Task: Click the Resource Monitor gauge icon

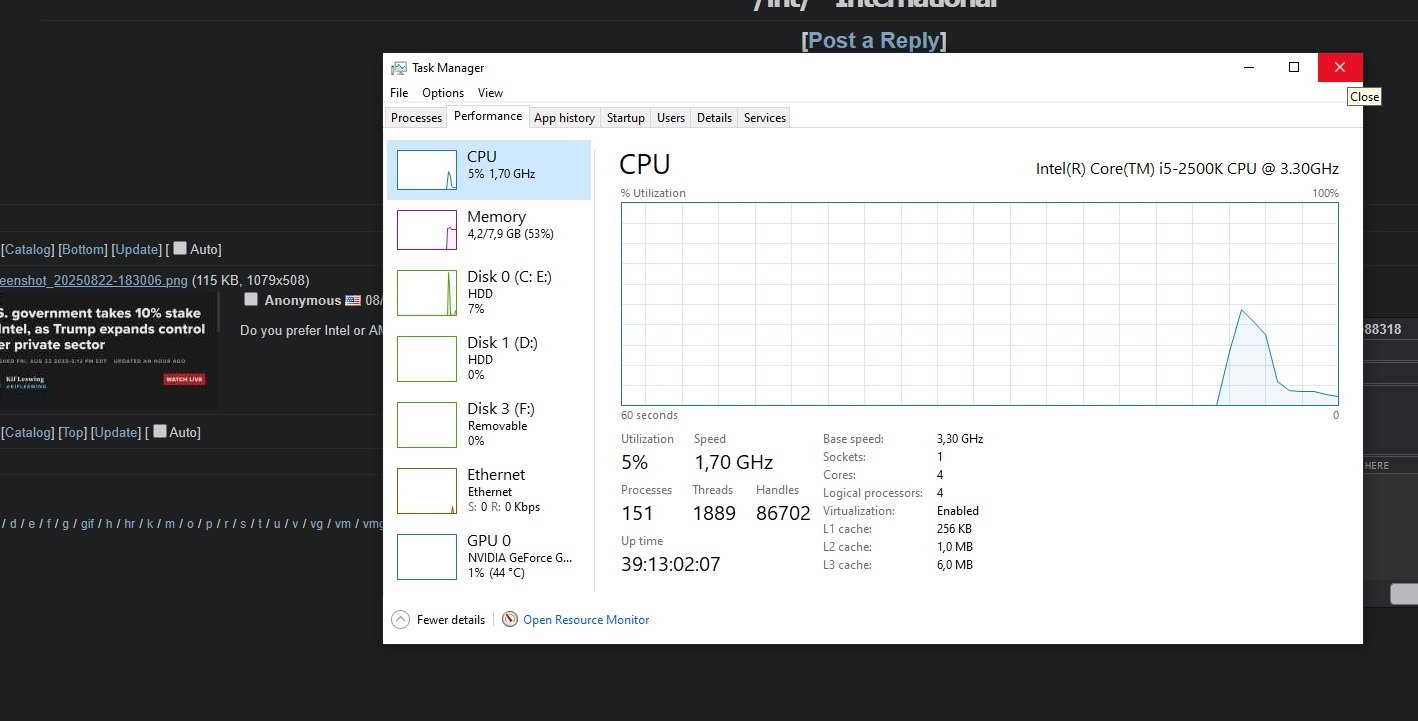Action: pyautogui.click(x=510, y=620)
